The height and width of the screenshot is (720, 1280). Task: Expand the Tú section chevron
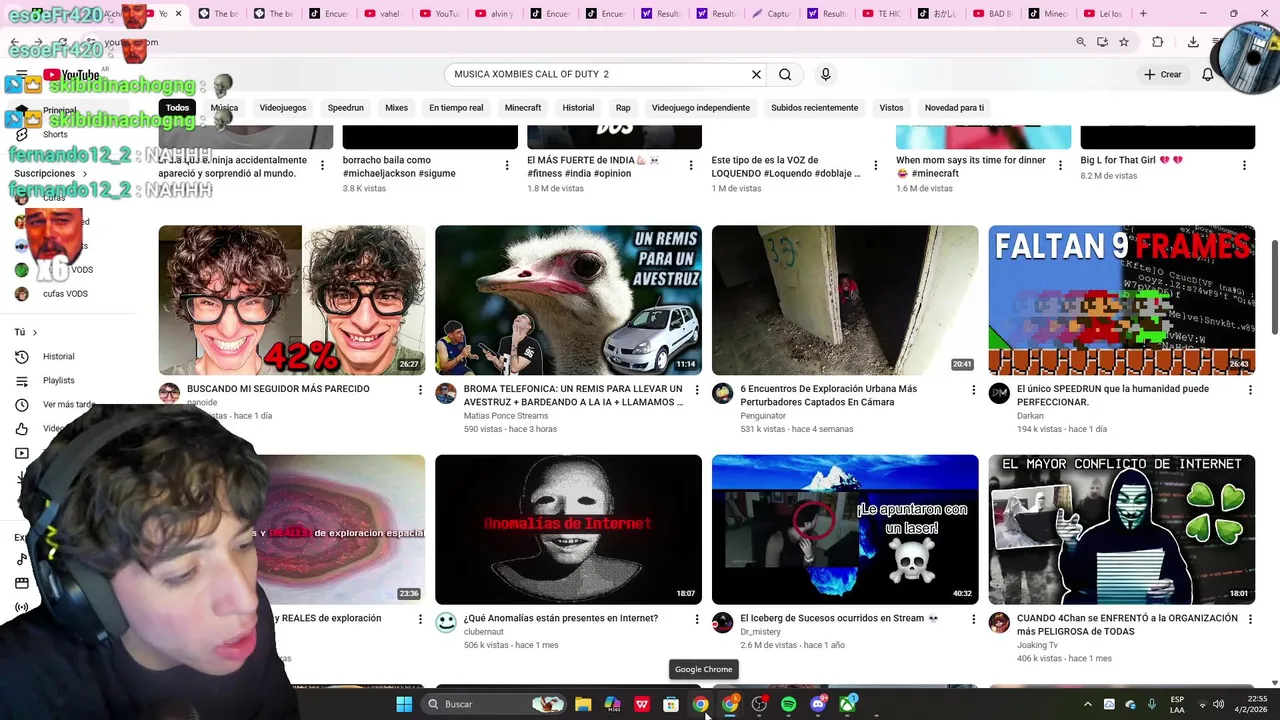coord(34,332)
